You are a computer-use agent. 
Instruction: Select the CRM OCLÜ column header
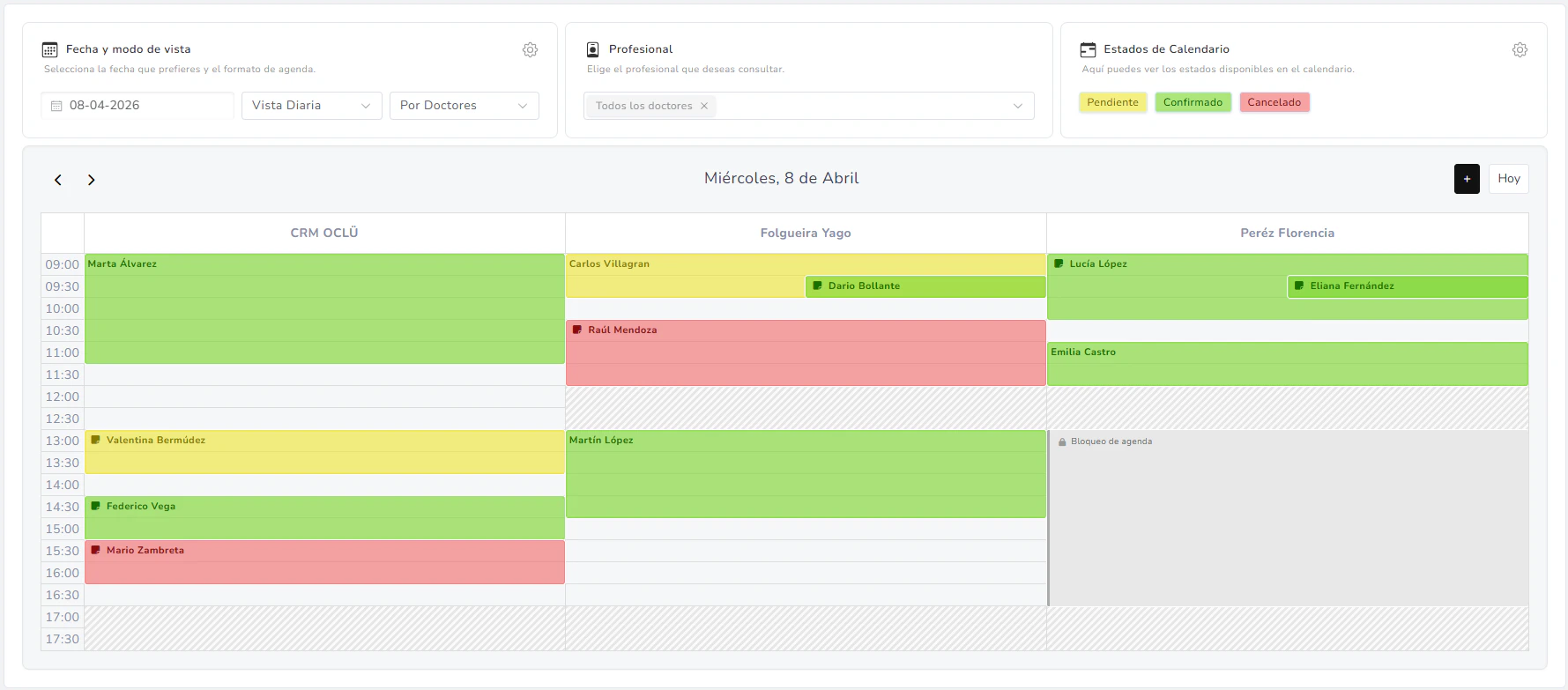pos(324,233)
